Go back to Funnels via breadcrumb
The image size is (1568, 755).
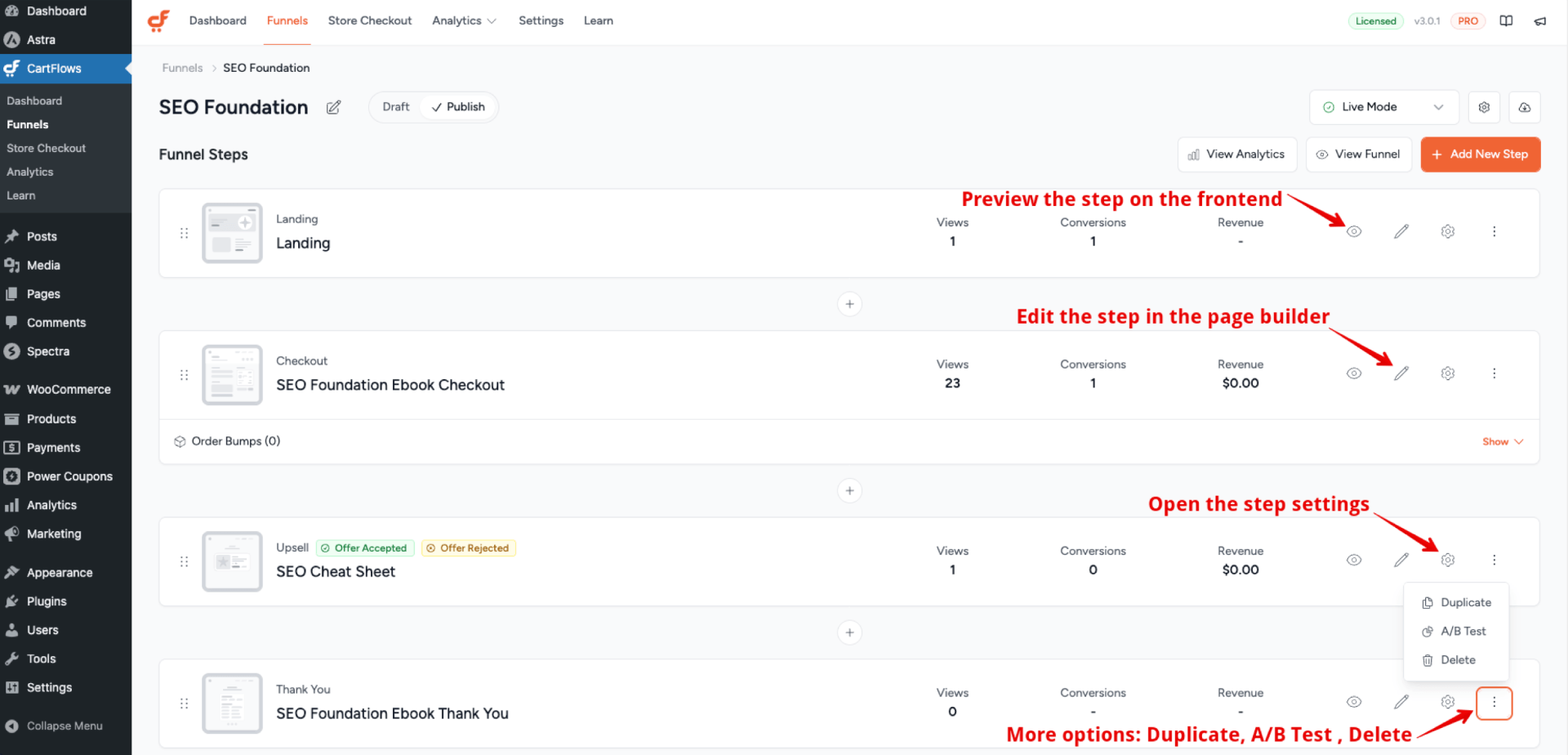182,68
